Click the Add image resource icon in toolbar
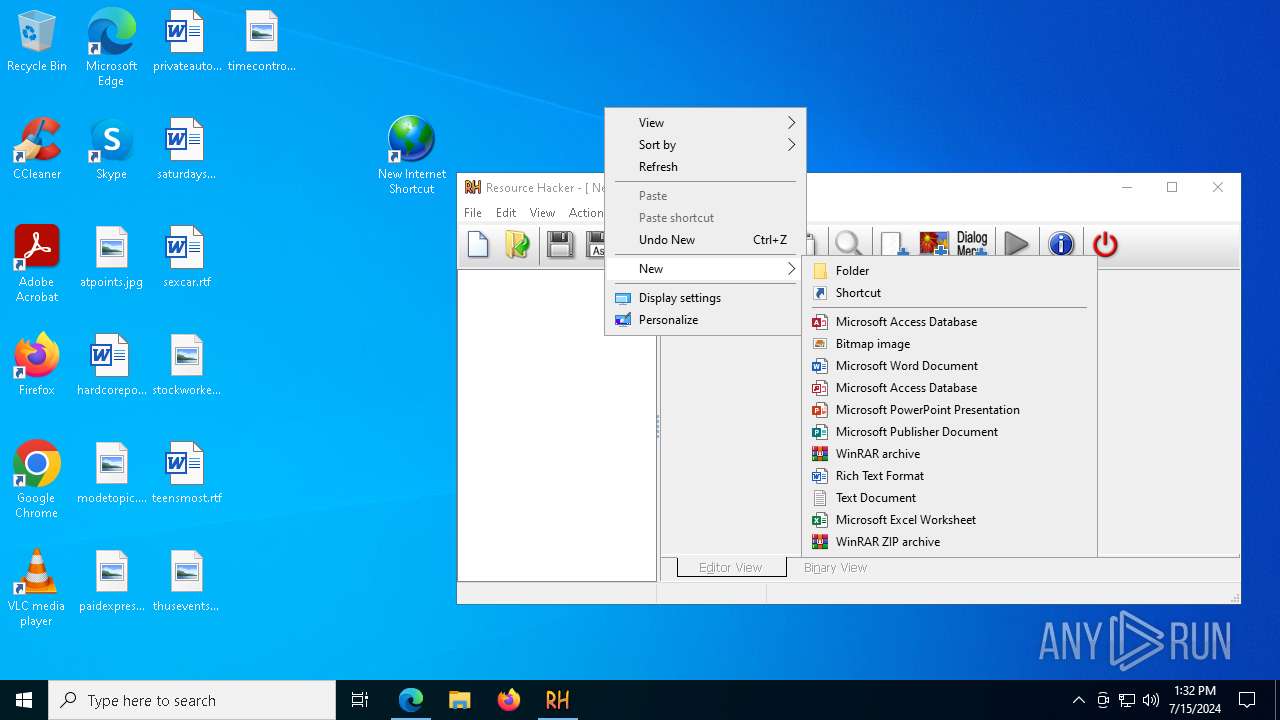 point(933,244)
